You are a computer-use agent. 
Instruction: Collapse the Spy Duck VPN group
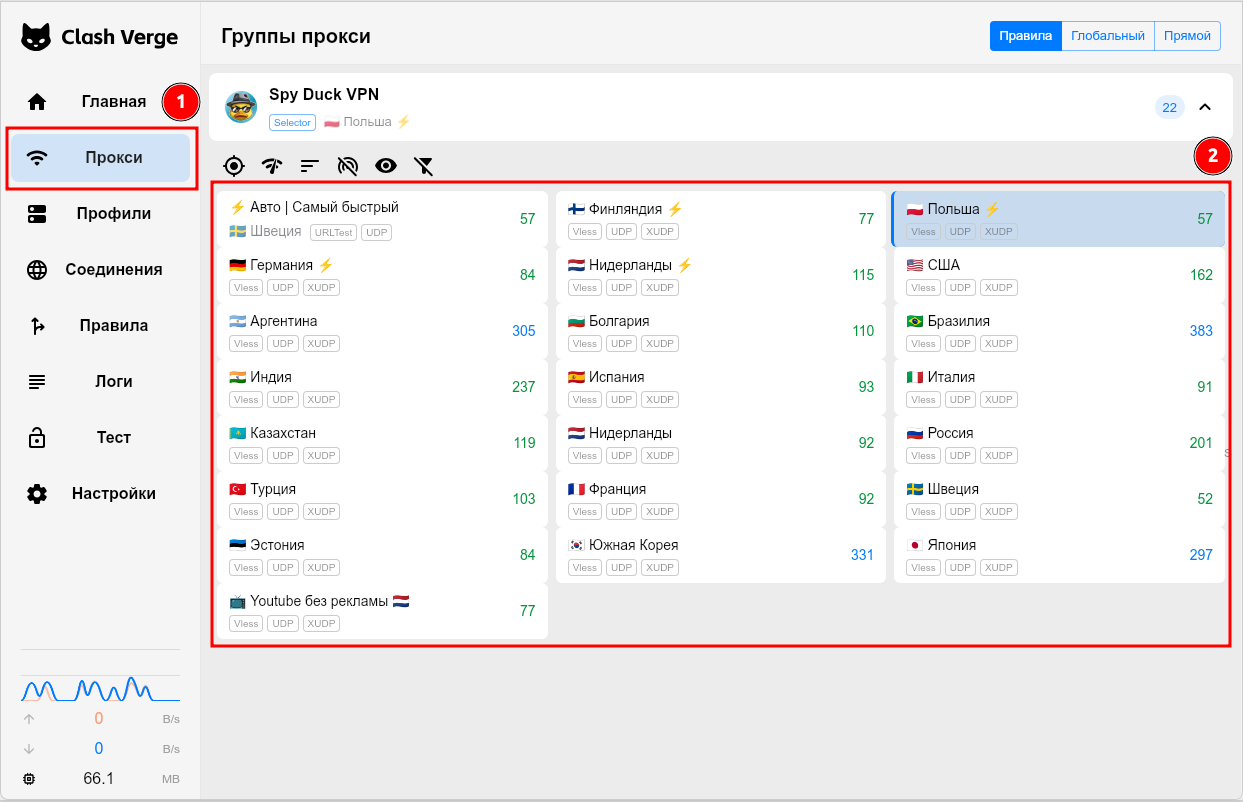click(1205, 106)
